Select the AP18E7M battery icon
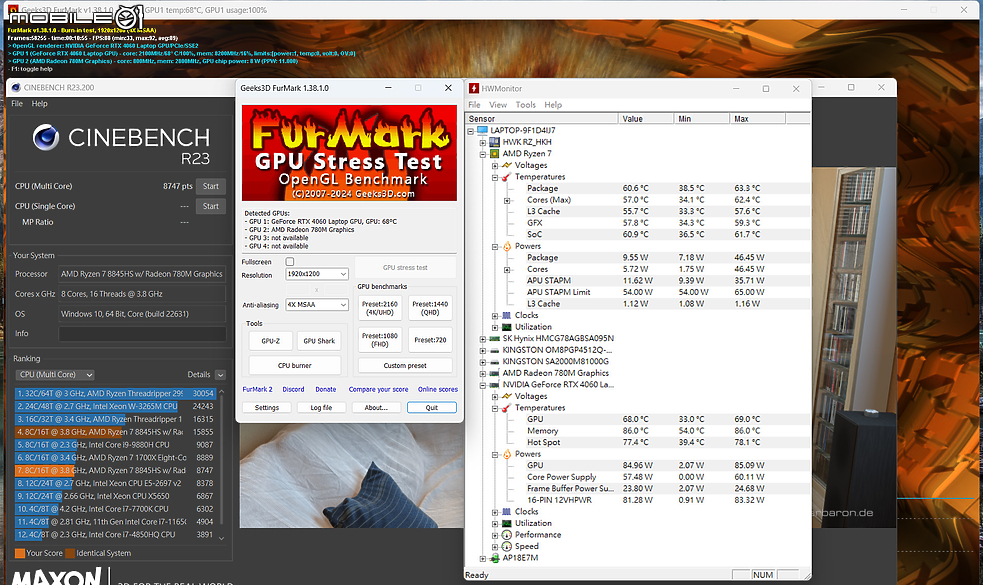Screen dimensions: 983x585 494,558
